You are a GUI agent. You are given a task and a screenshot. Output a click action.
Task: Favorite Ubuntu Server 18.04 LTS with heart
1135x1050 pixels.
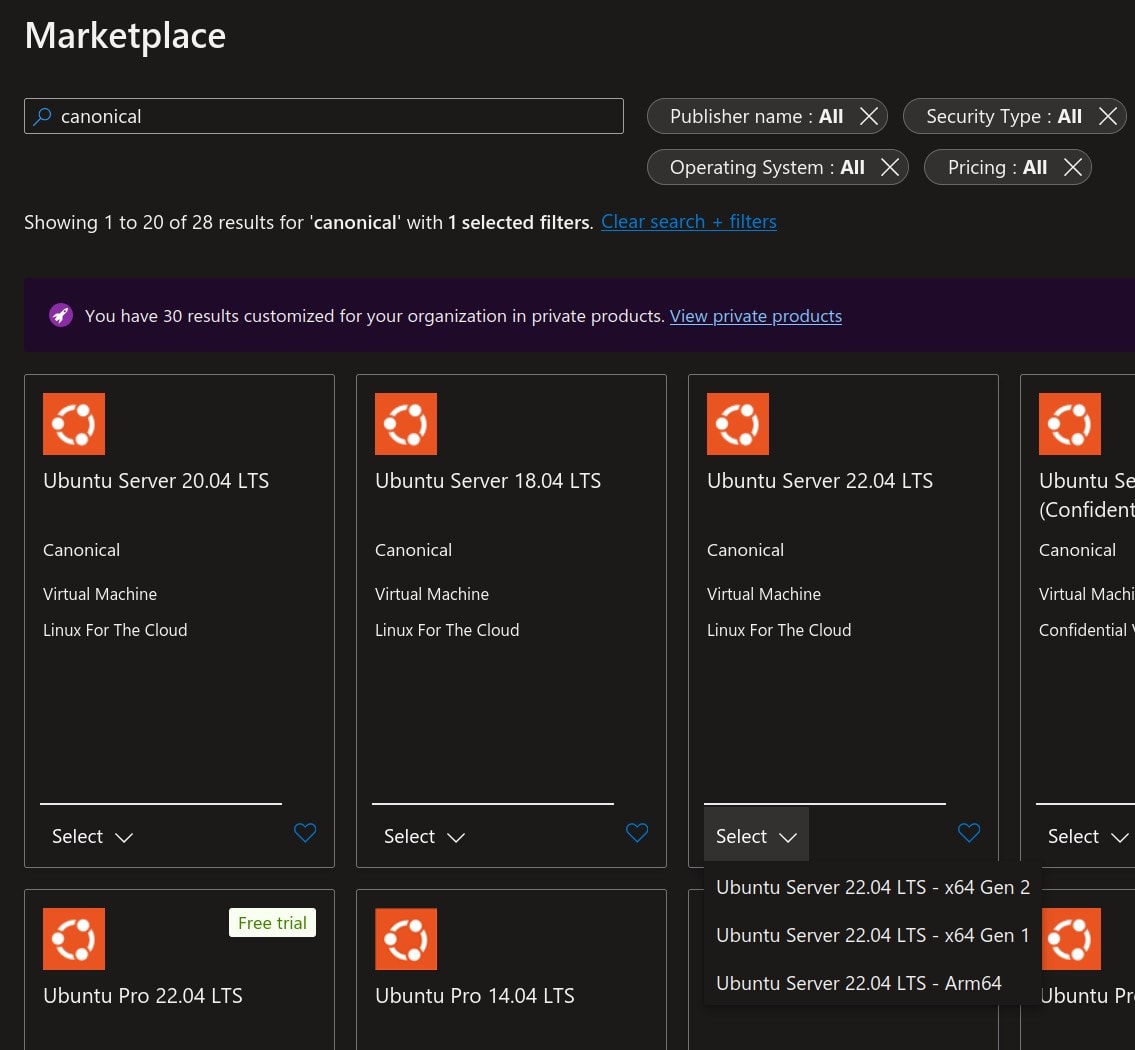click(637, 833)
